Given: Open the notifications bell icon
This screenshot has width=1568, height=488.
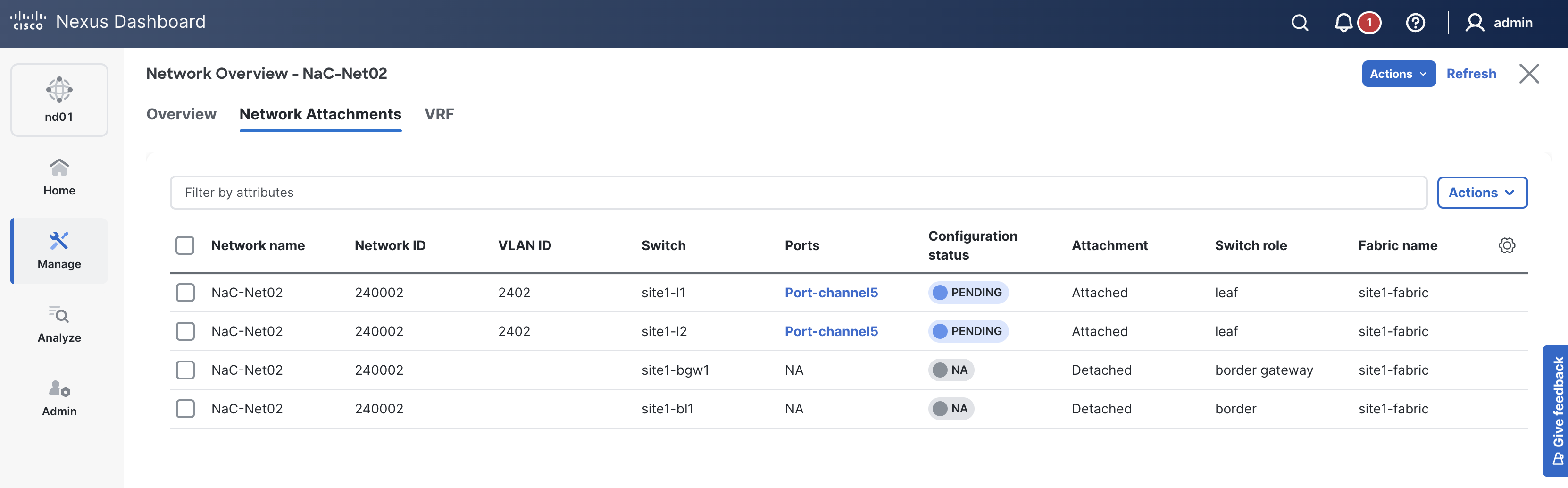Looking at the screenshot, I should point(1343,23).
